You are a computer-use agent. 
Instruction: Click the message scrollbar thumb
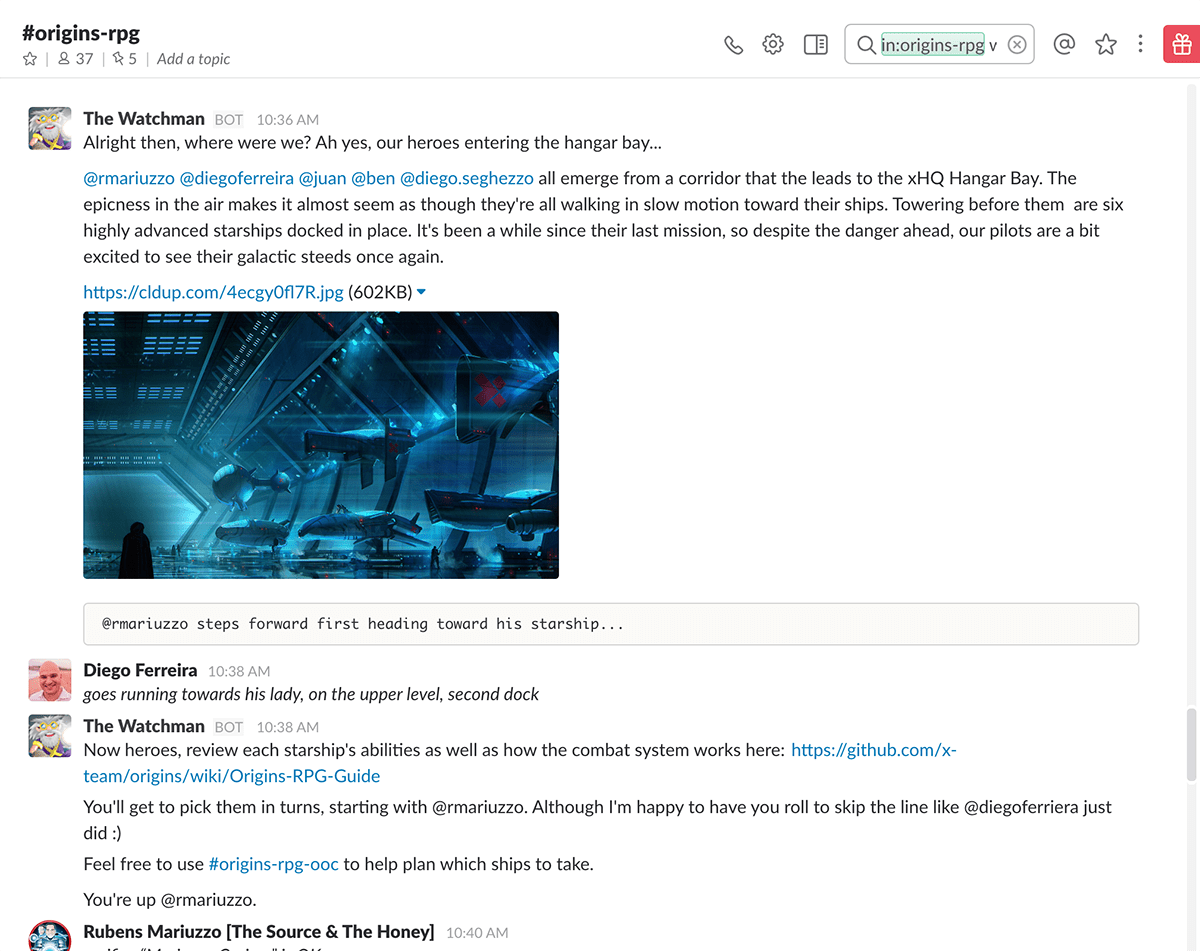point(1191,745)
